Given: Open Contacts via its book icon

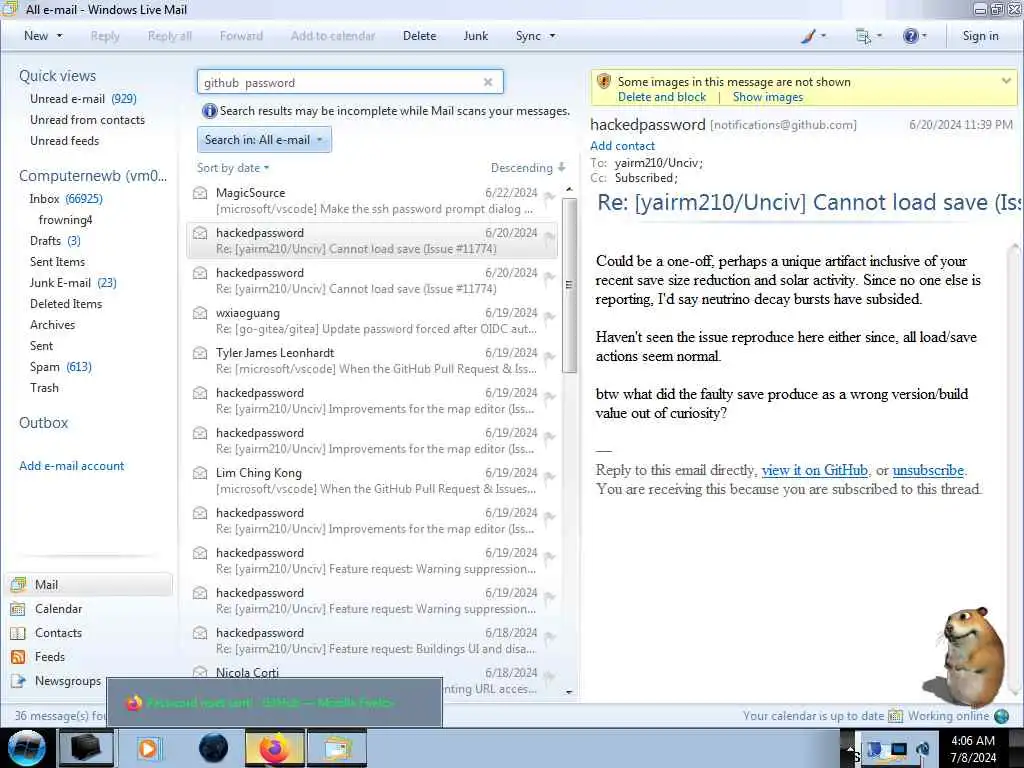Looking at the screenshot, I should click(x=18, y=633).
